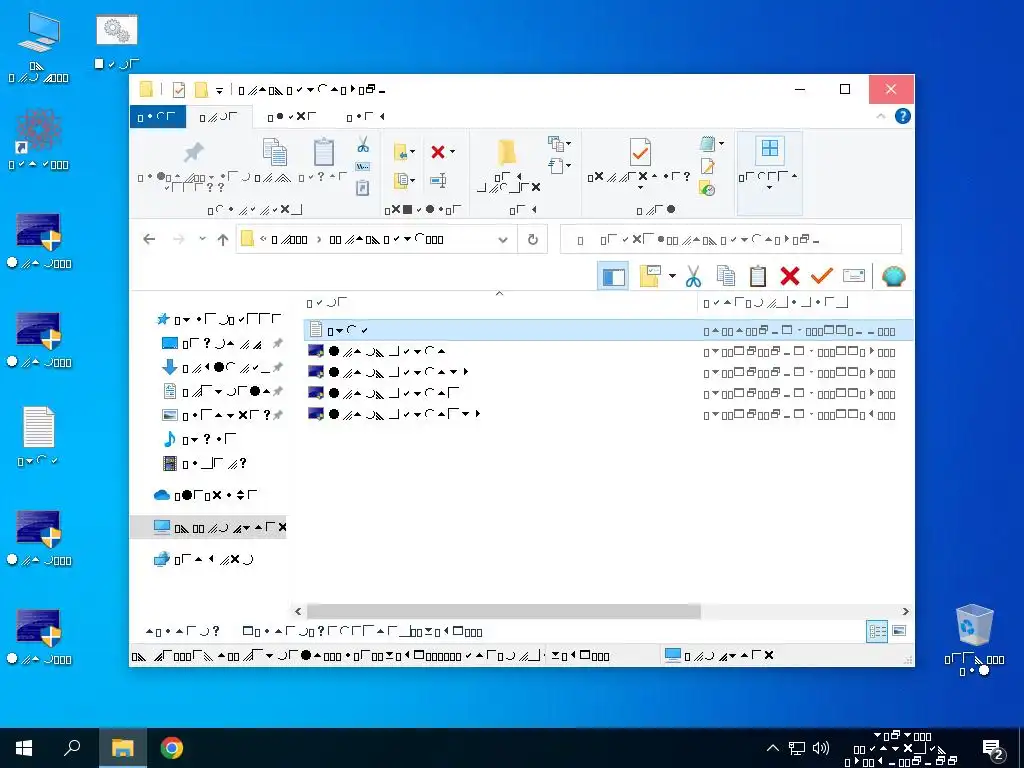Click the large Copy icon in the ribbon

click(275, 152)
